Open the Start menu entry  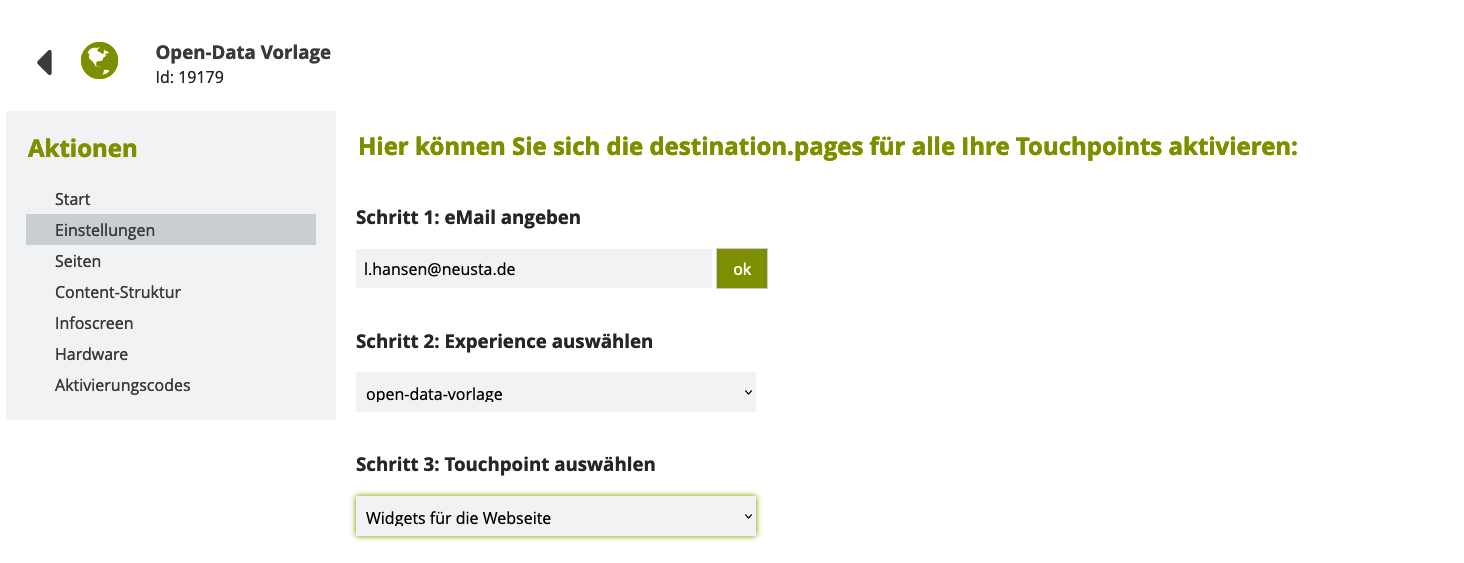[171, 199]
